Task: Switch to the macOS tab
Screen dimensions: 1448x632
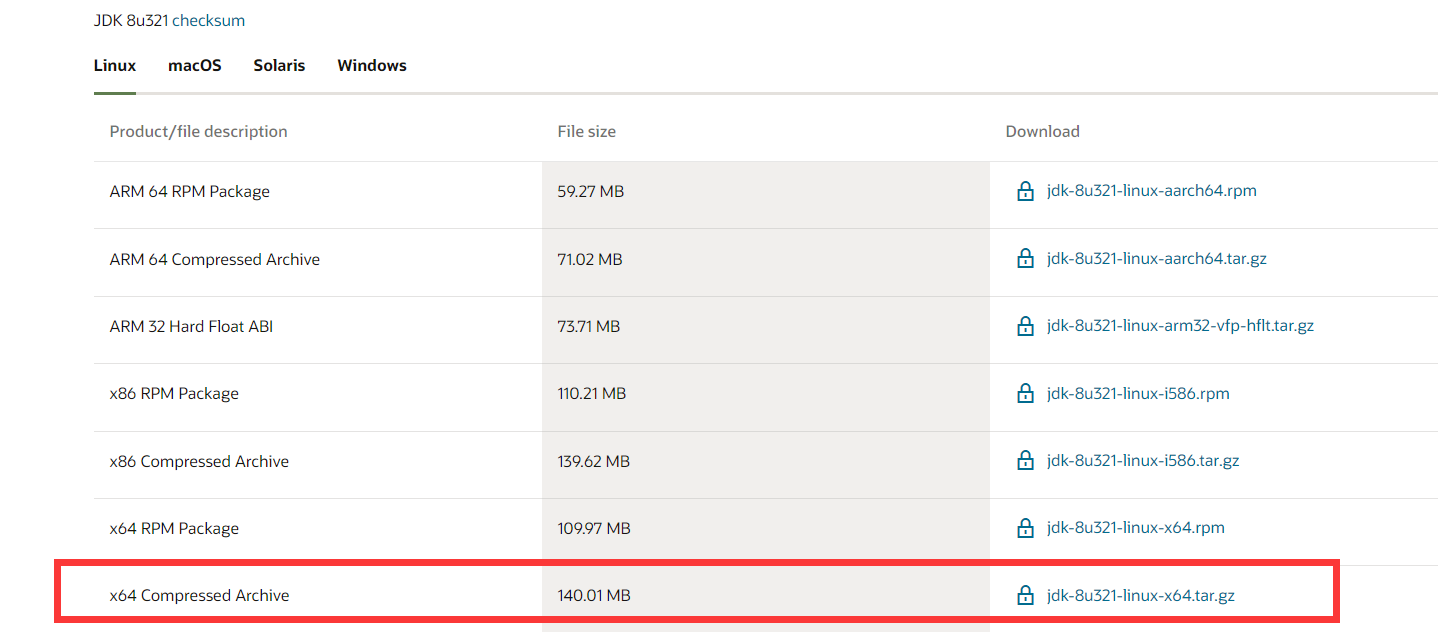Action: tap(195, 66)
